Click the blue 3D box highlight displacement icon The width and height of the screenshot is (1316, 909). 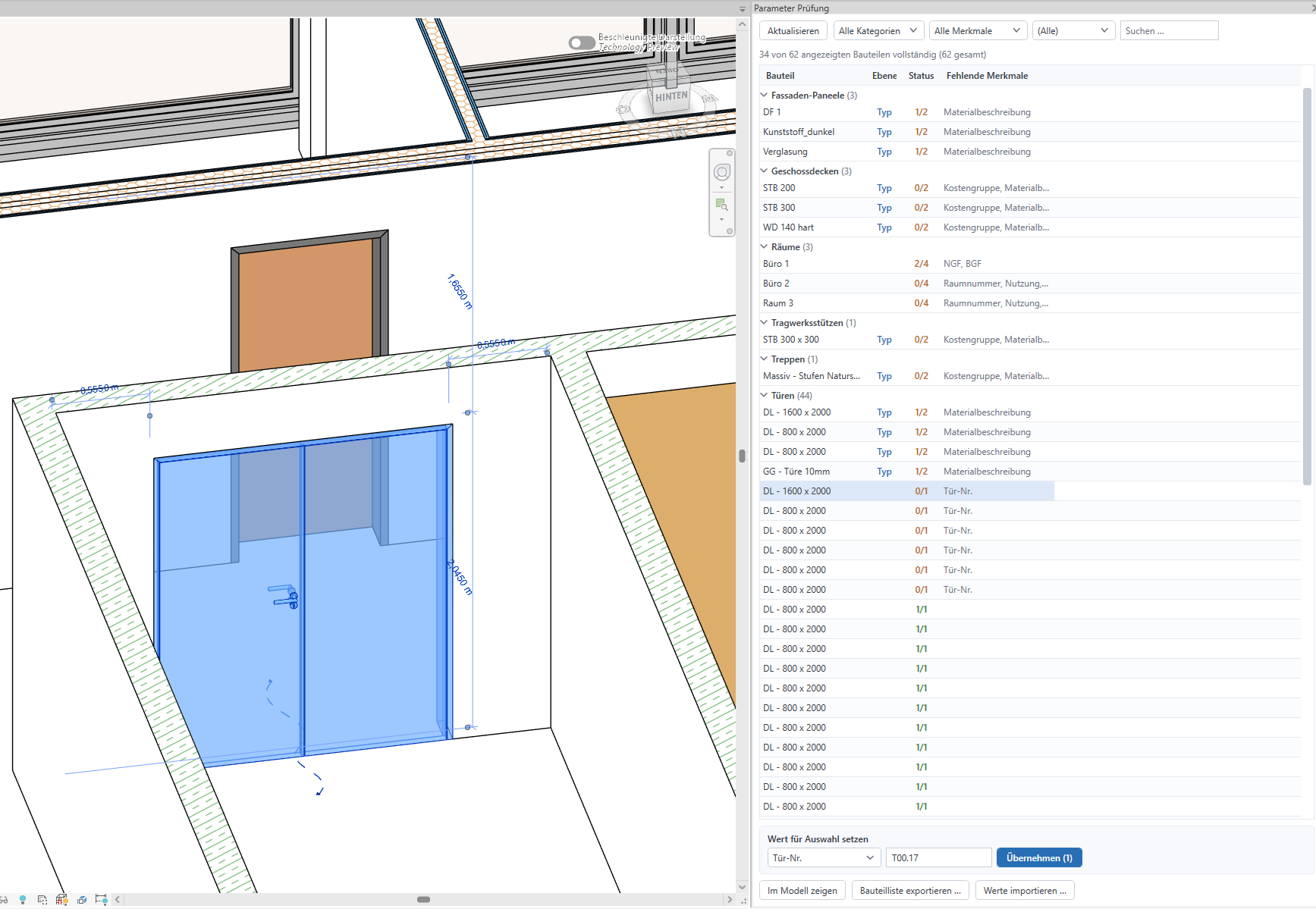point(82,900)
